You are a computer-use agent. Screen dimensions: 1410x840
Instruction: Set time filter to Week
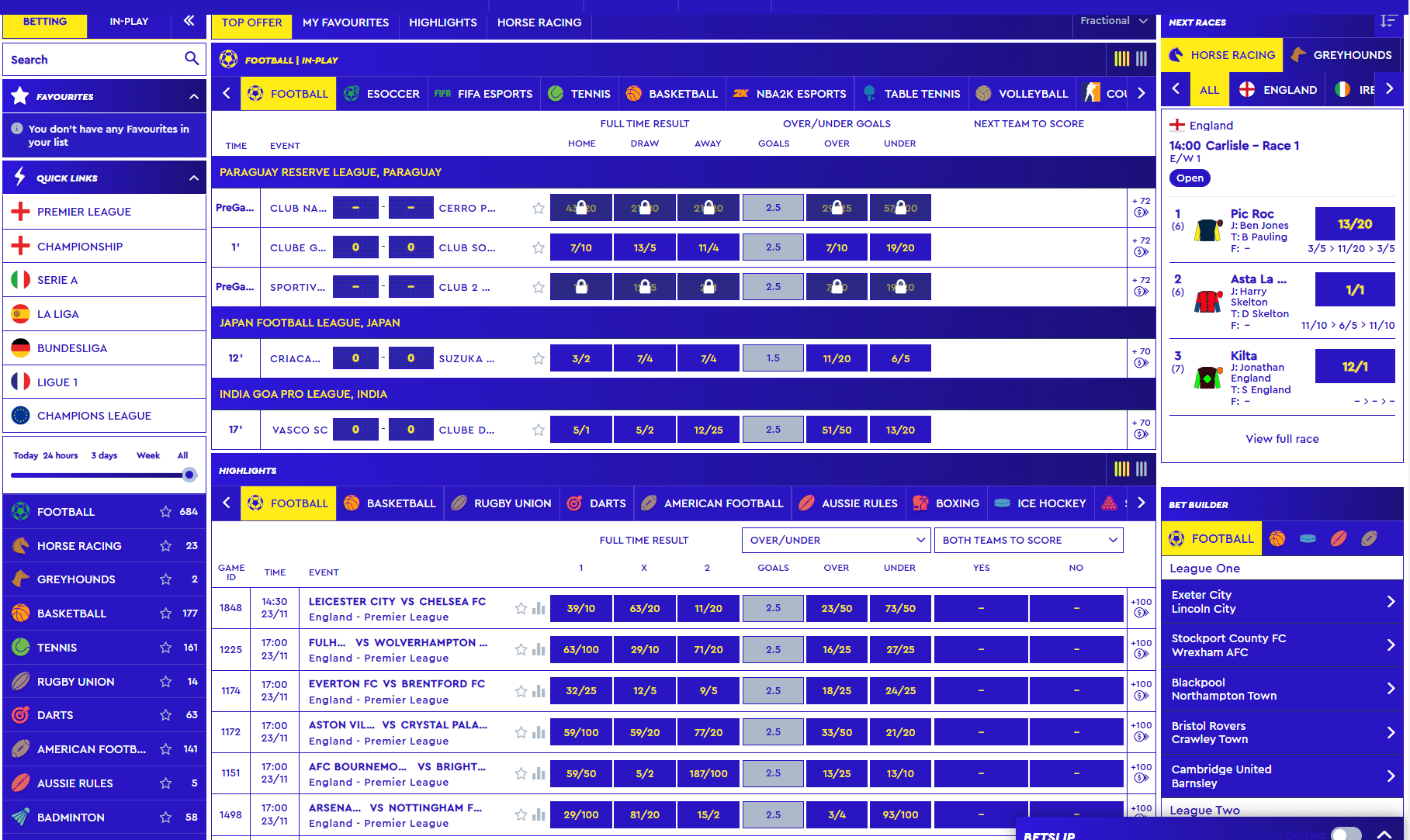(x=148, y=455)
